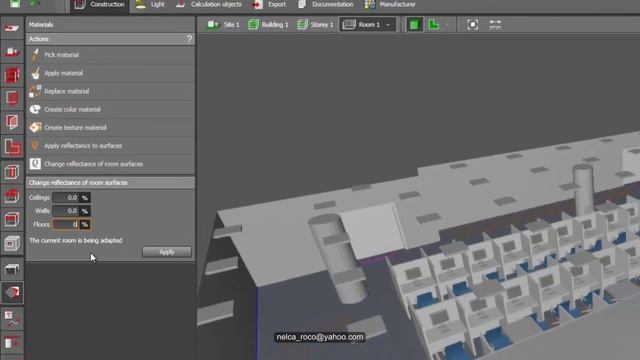Click the zoom-to-fit frame icon
The image size is (640, 360).
point(472,24)
